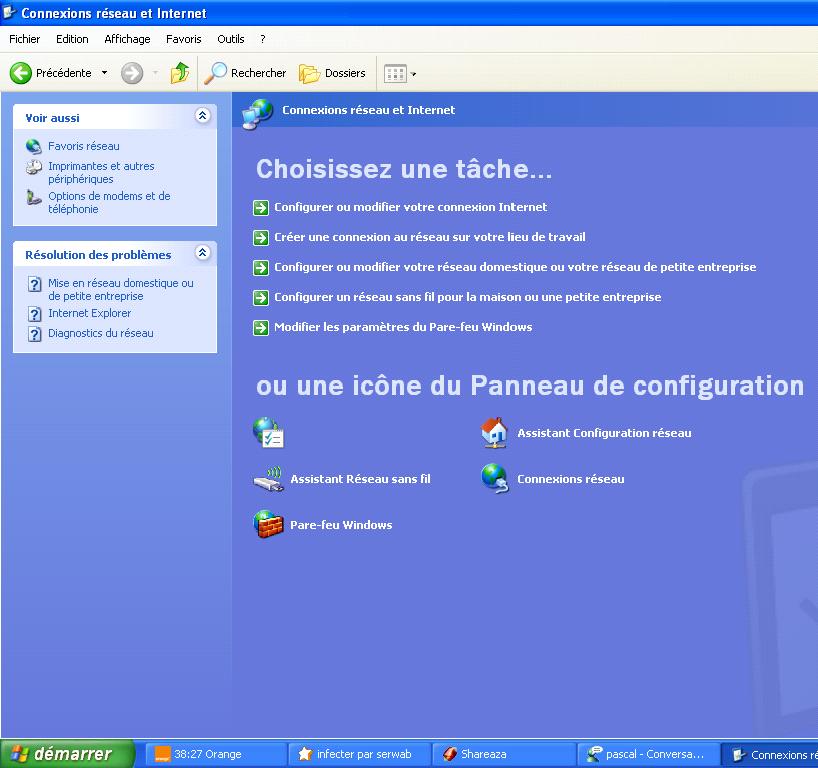818x768 pixels.
Task: Open the unlabeled globe checklist control panel icon
Action: [269, 433]
